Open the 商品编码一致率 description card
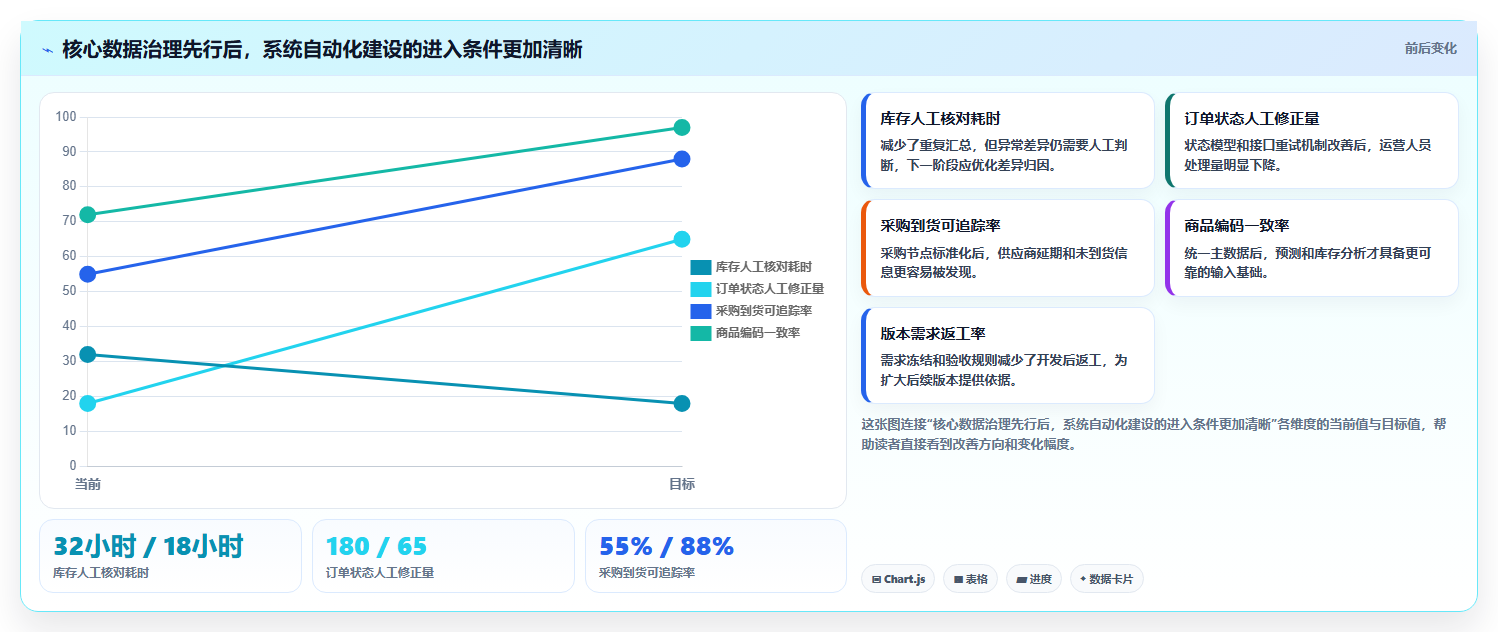Image resolution: width=1498 pixels, height=632 pixels. [x=1312, y=248]
